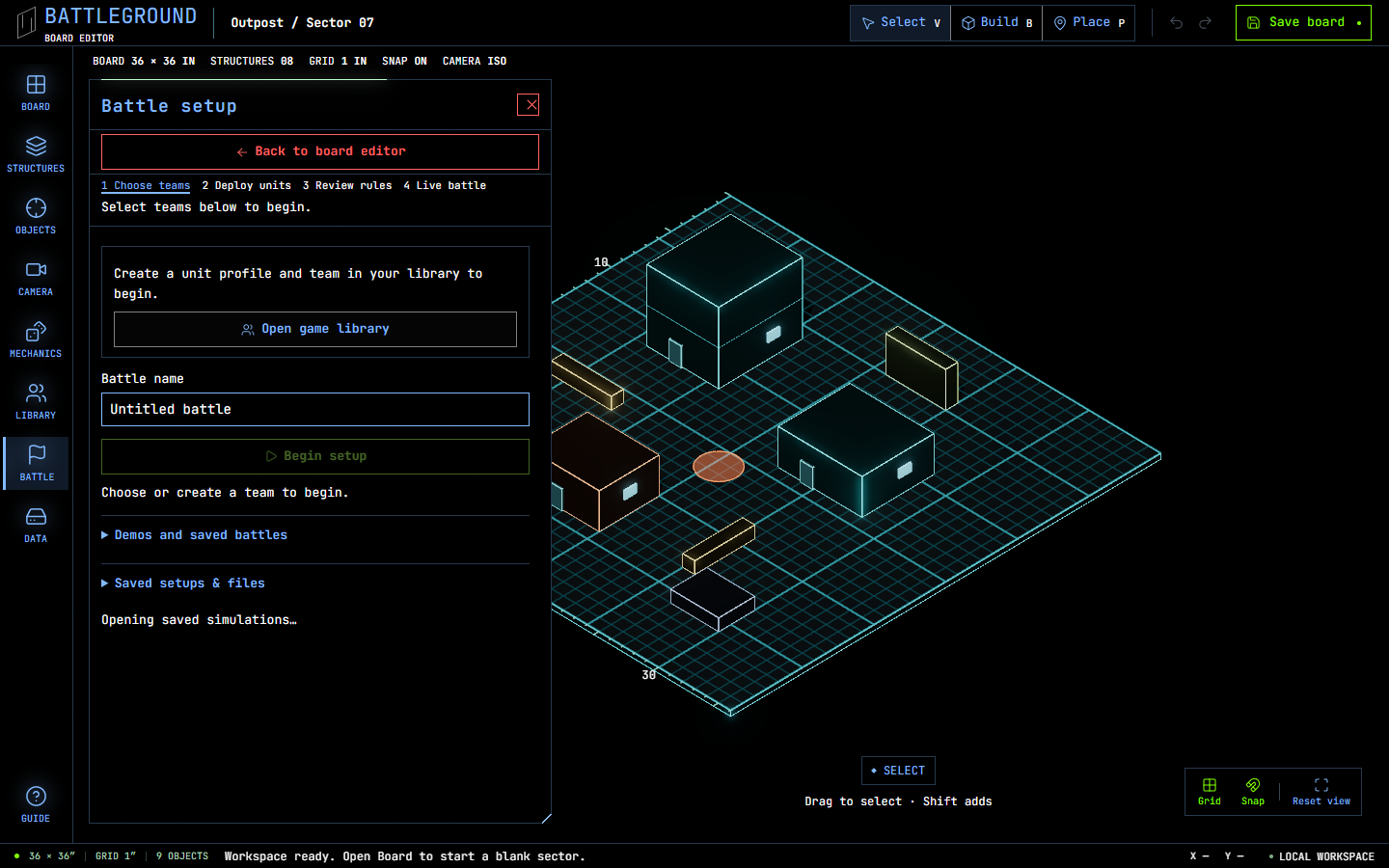The width and height of the screenshot is (1389, 868).
Task: Open the Library sidebar panel
Action: pyautogui.click(x=36, y=401)
